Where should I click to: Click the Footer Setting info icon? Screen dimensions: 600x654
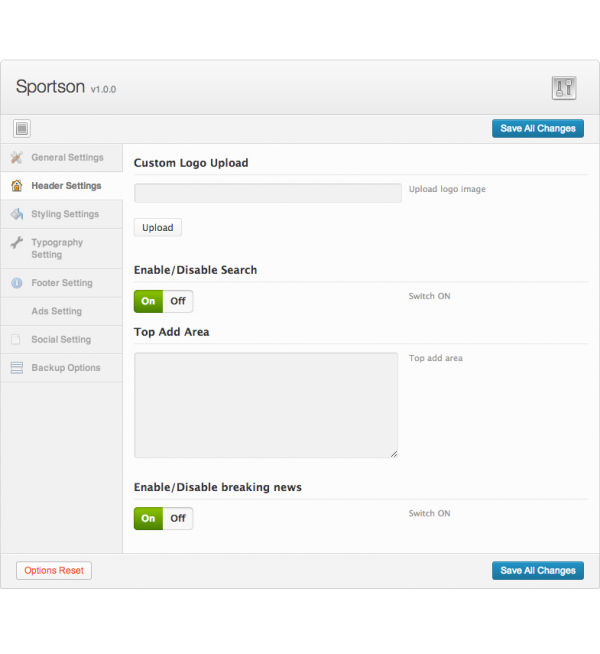pyautogui.click(x=16, y=283)
